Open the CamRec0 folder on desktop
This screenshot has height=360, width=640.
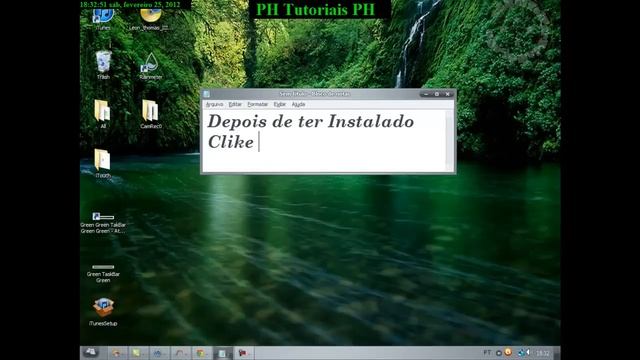pyautogui.click(x=150, y=114)
